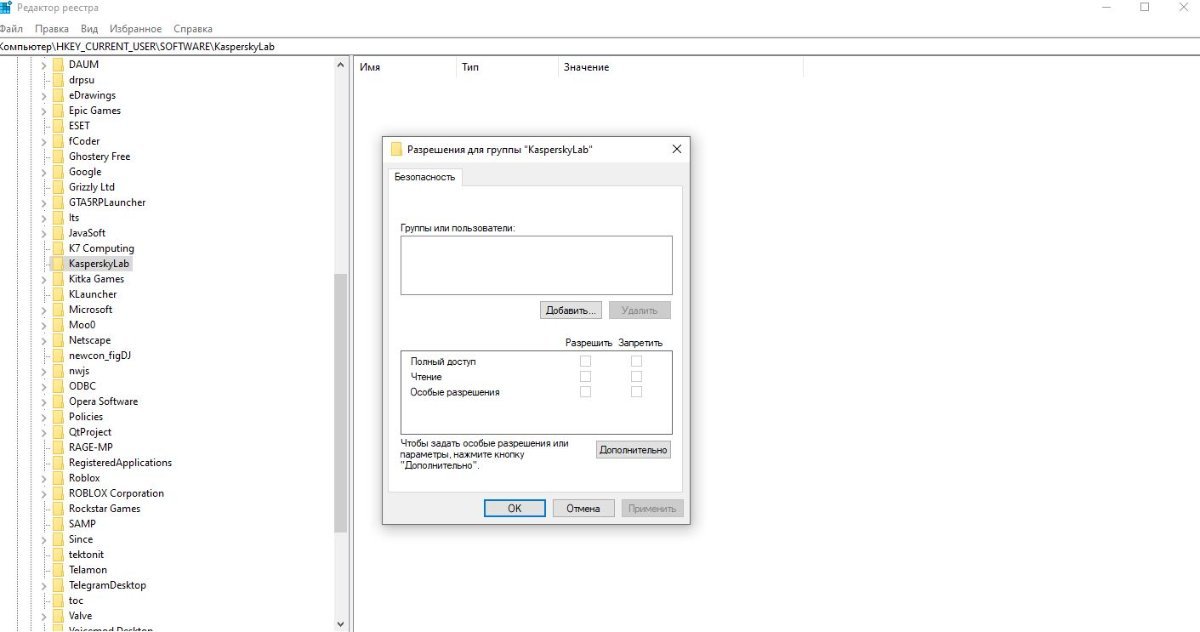Click folder icon in permissions dialog title
The height and width of the screenshot is (632, 1200).
click(396, 149)
